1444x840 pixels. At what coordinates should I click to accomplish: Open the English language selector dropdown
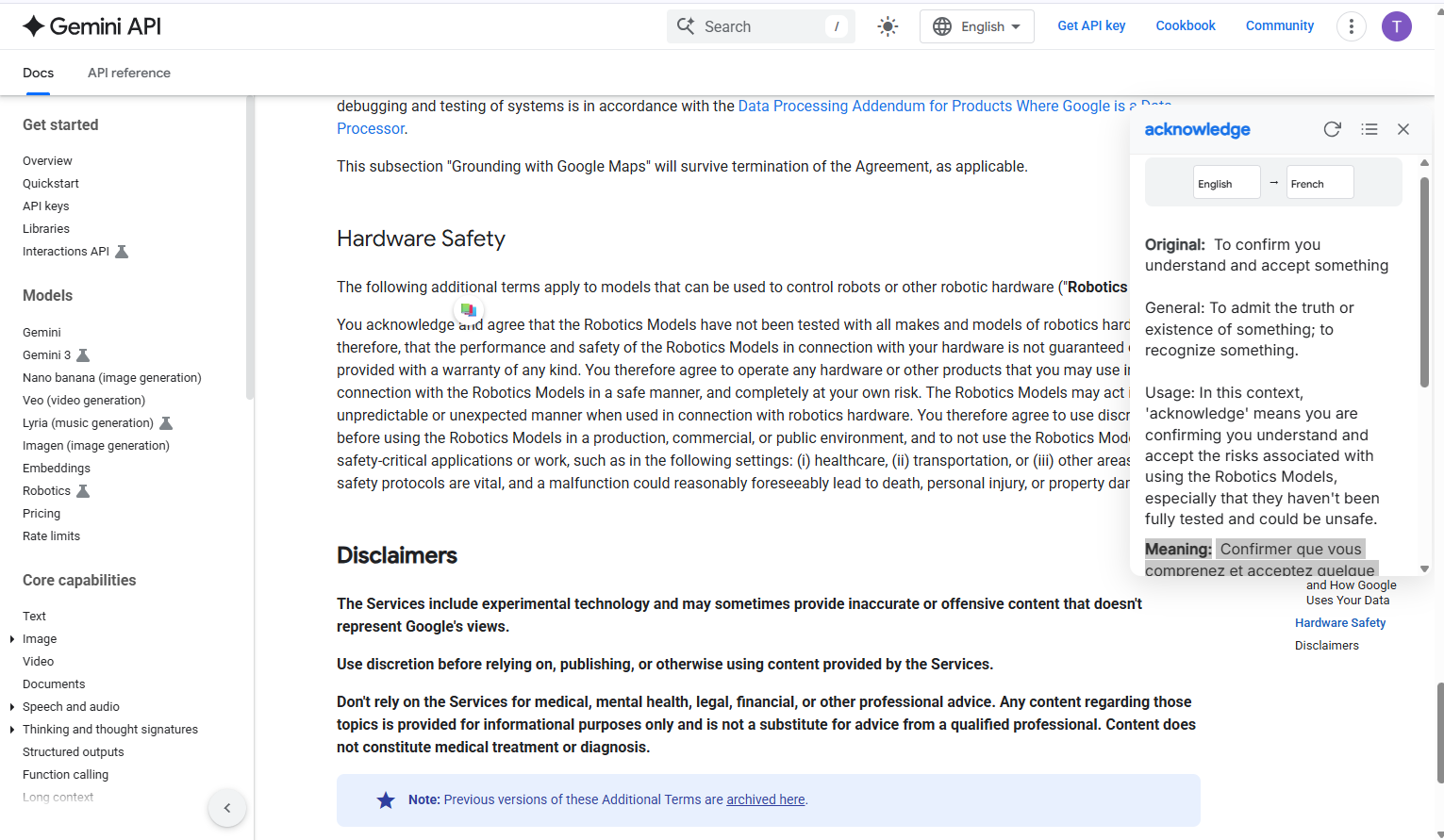point(977,25)
